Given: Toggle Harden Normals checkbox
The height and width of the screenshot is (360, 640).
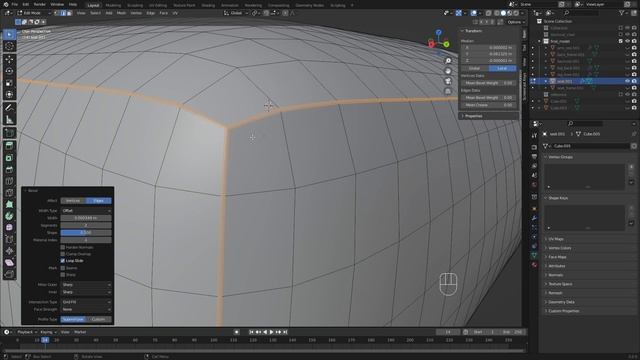Looking at the screenshot, I should click(62, 247).
